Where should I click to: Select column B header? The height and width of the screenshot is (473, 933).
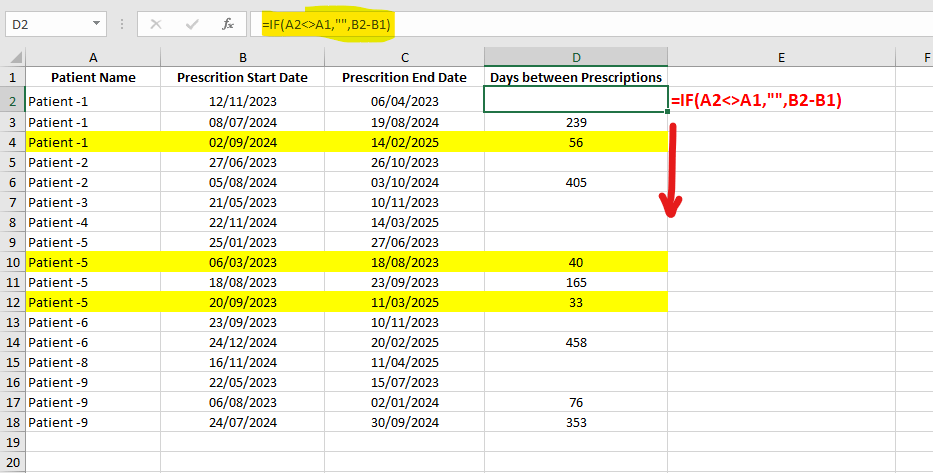[243, 58]
